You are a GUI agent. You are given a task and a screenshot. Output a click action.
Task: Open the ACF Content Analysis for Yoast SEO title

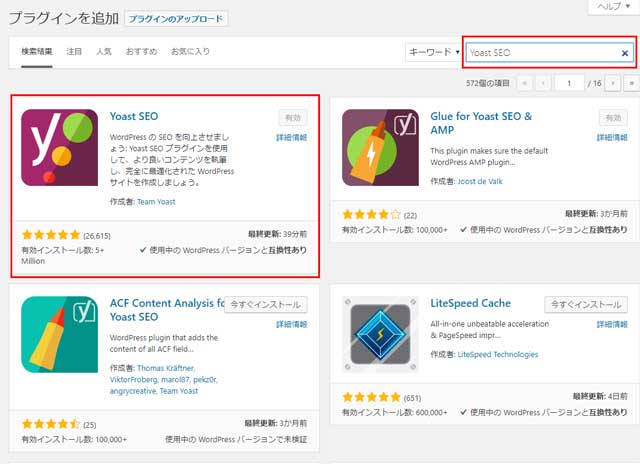tap(167, 310)
